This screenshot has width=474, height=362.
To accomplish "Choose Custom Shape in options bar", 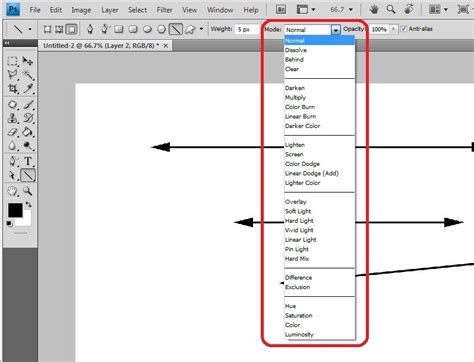I will 190,29.
